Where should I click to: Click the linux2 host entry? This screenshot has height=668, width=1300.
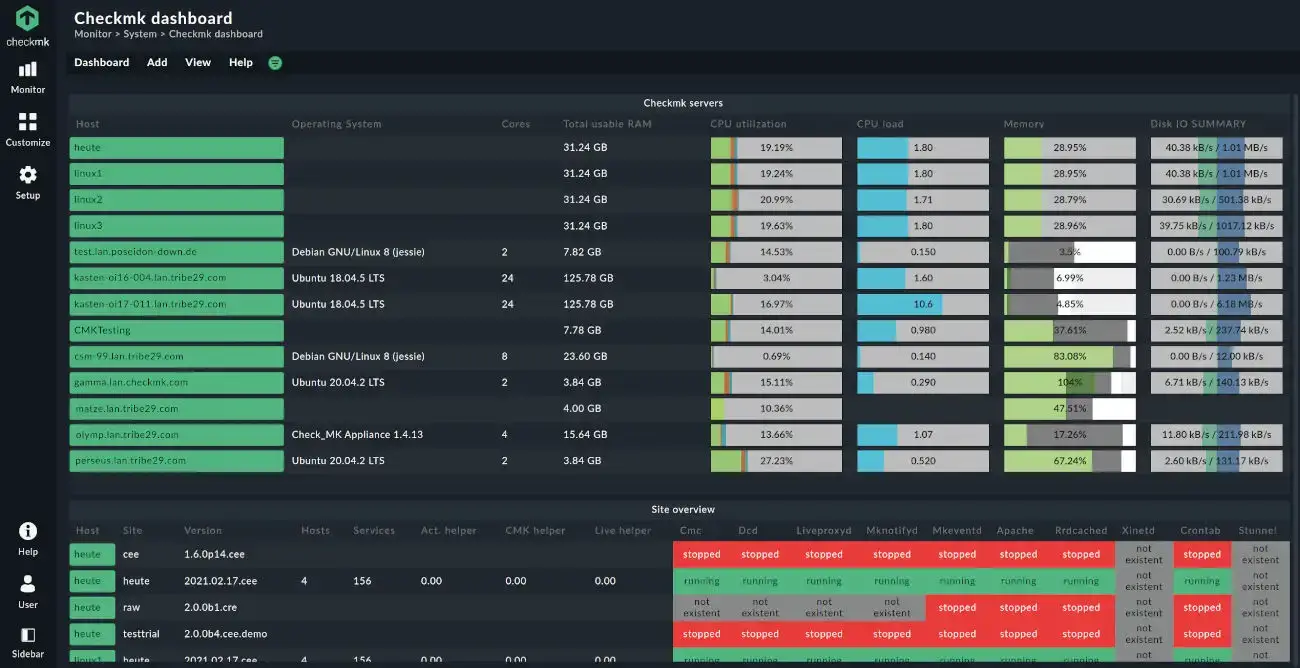click(89, 200)
